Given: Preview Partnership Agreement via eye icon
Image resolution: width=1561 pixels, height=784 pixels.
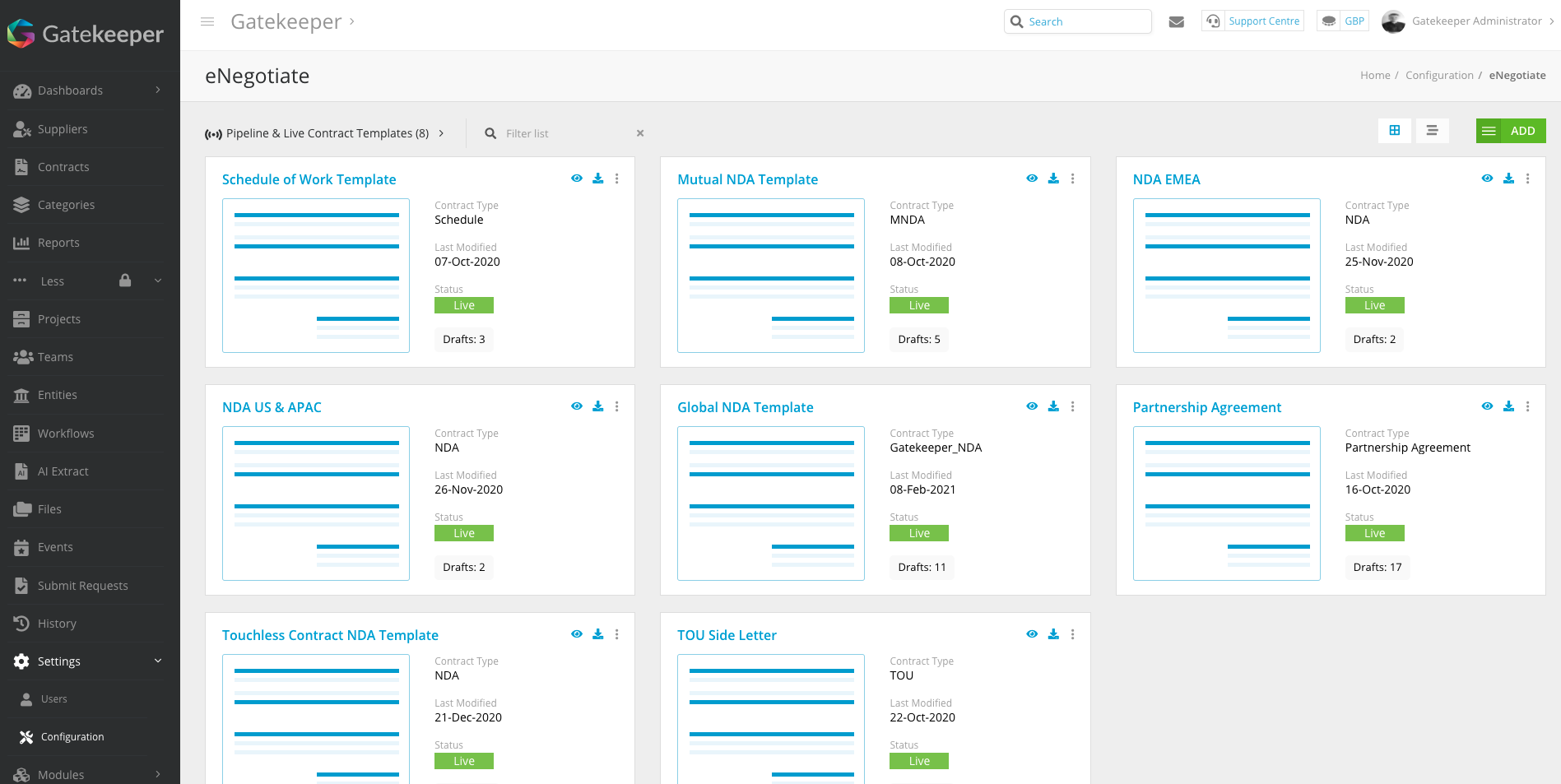Looking at the screenshot, I should tap(1487, 406).
